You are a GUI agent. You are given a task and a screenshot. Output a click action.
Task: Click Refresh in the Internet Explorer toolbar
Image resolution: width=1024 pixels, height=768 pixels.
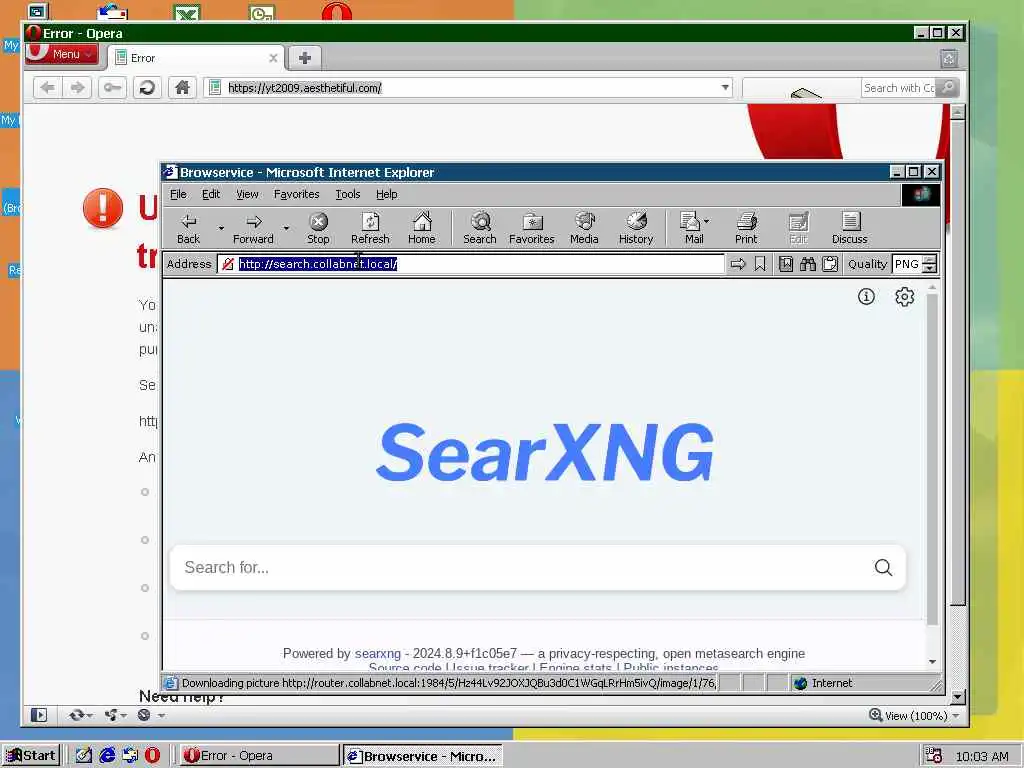[x=370, y=228]
